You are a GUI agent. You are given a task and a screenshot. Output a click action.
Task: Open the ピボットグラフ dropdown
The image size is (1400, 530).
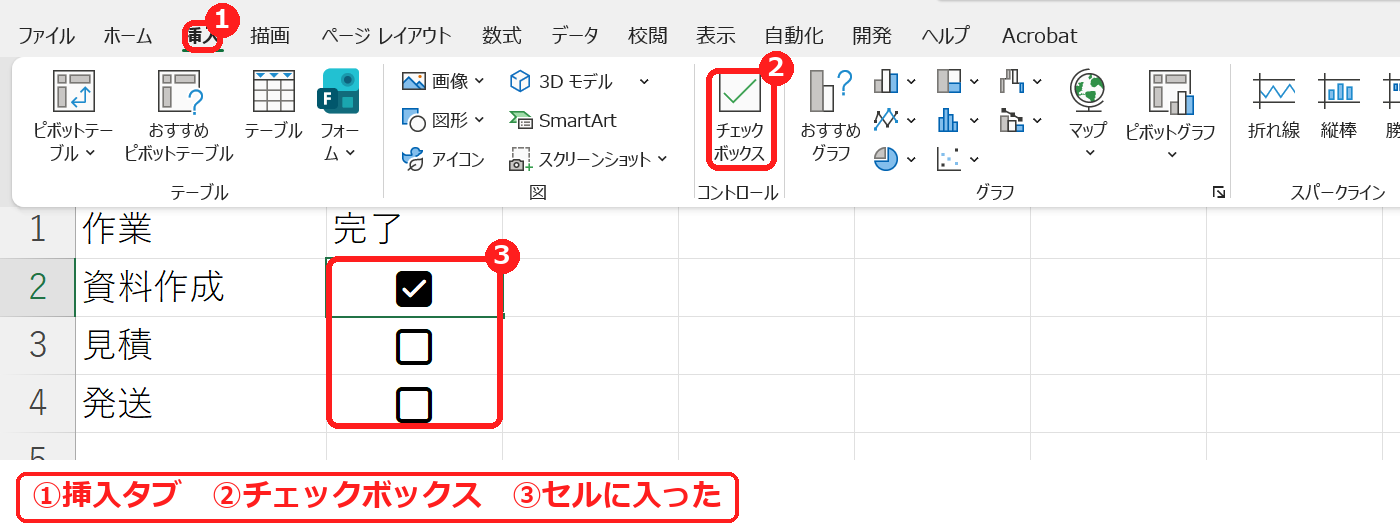click(1170, 116)
